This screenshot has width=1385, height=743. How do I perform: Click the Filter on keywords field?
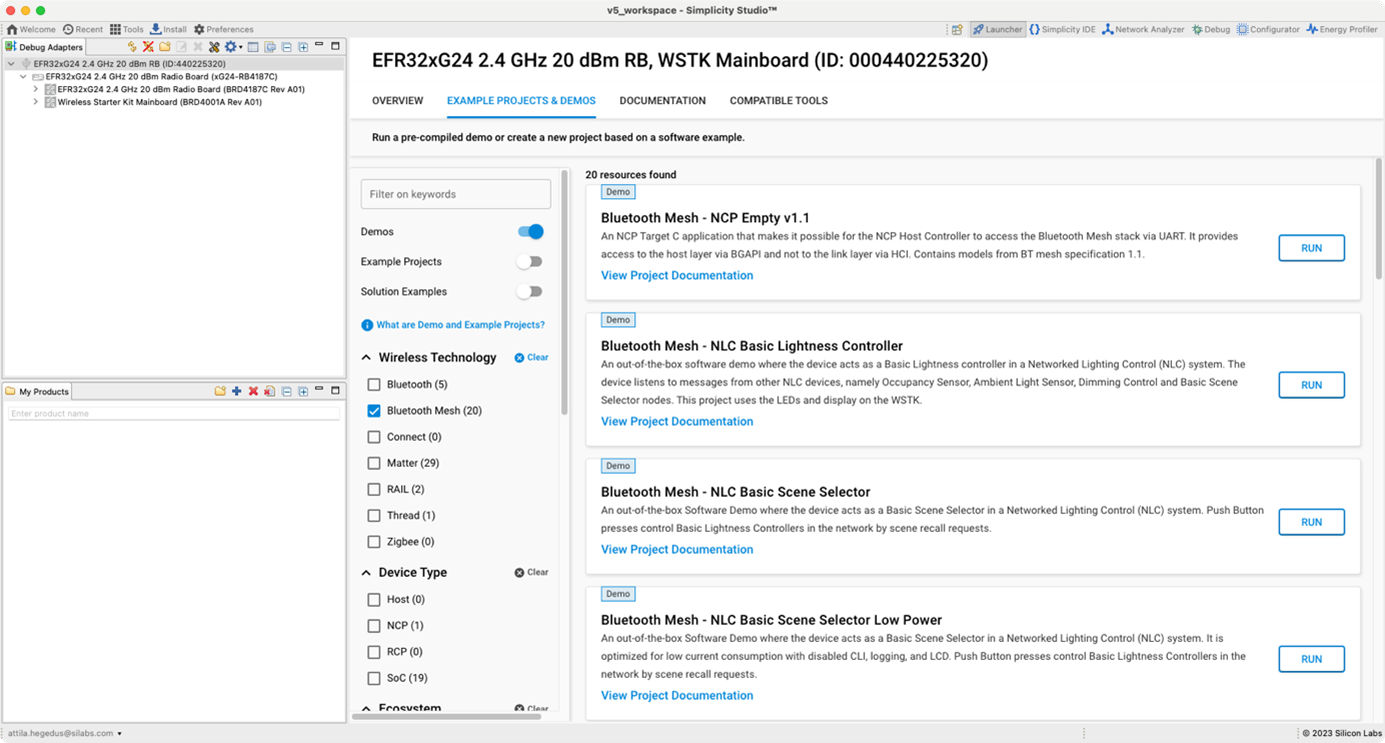455,194
